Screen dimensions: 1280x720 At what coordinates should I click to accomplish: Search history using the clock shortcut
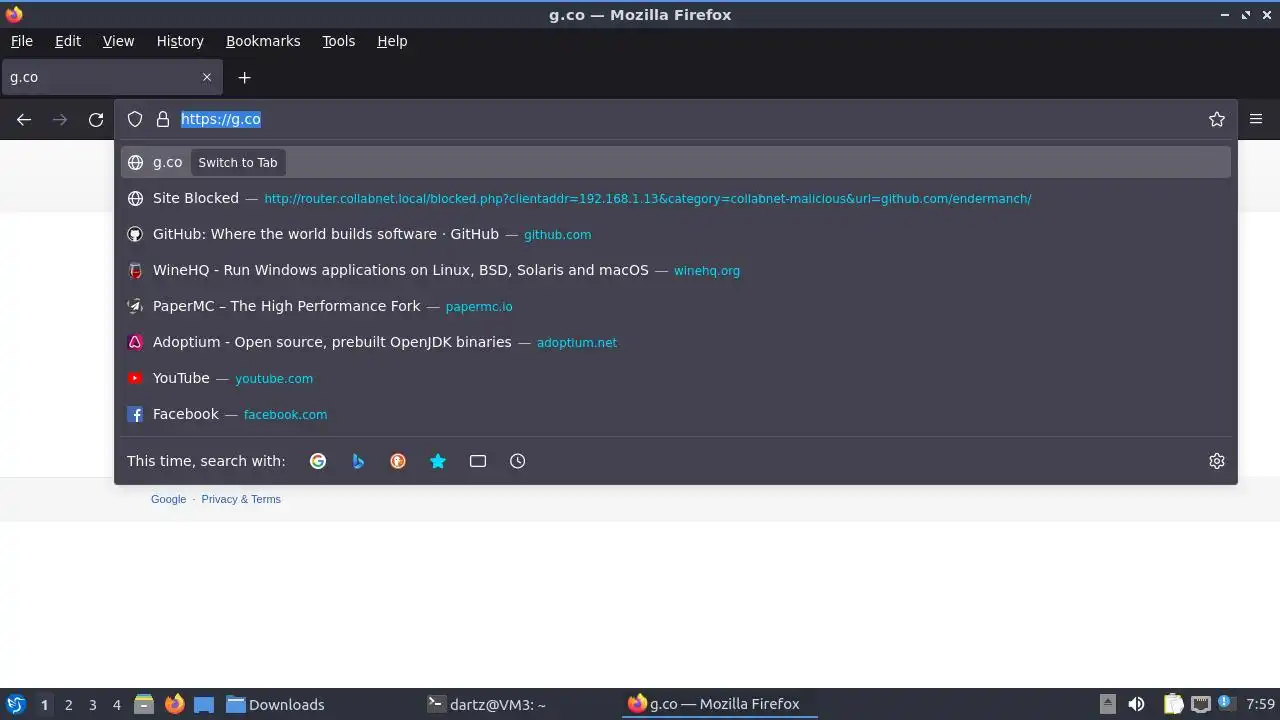517,461
